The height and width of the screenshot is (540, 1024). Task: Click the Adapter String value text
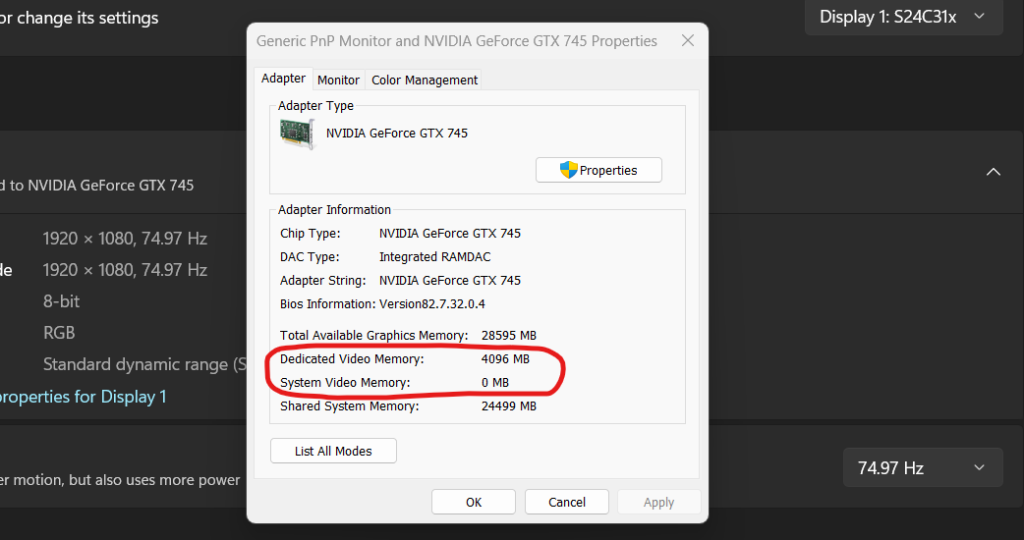450,280
